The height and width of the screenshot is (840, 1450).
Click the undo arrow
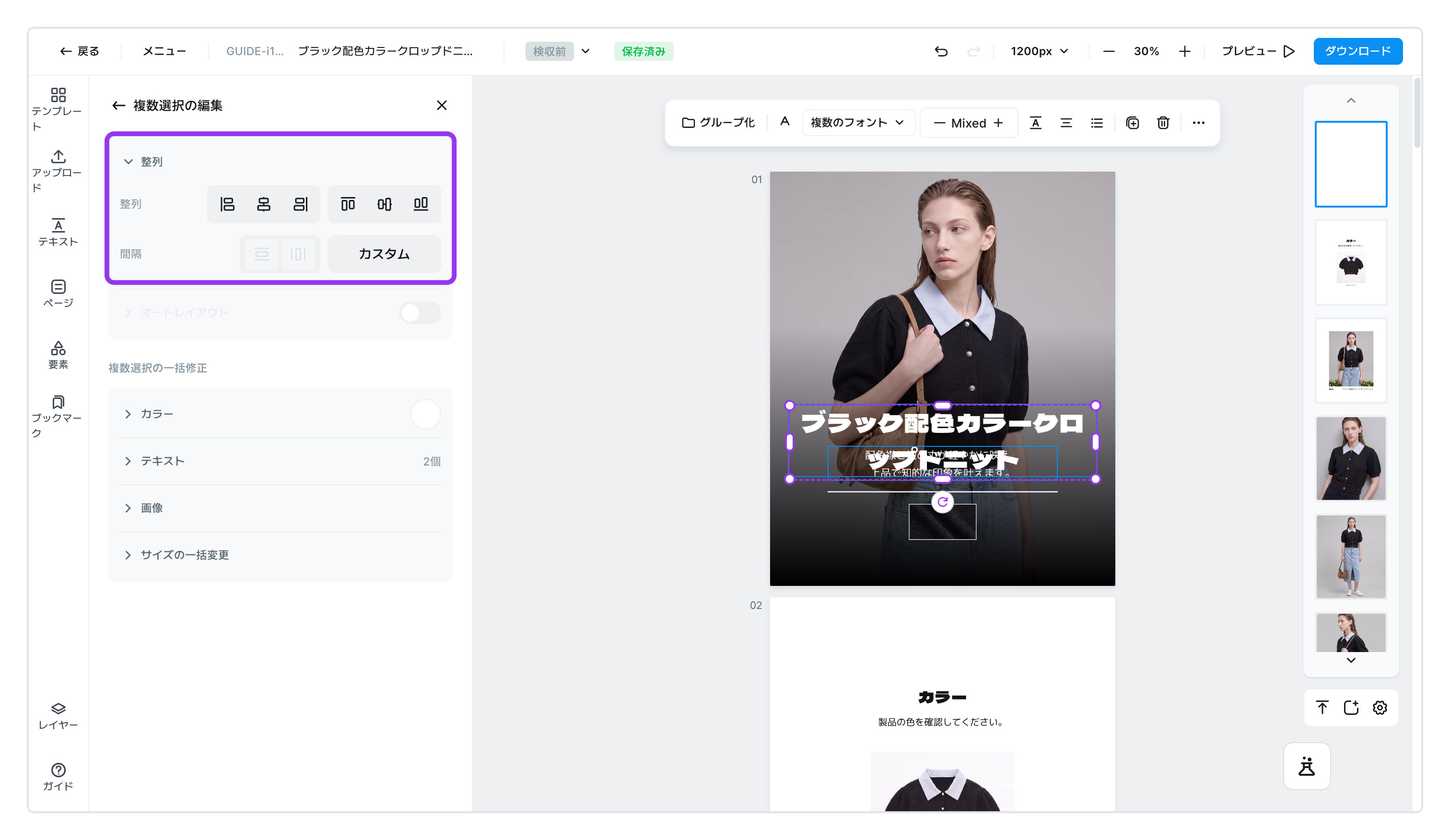[x=941, y=51]
